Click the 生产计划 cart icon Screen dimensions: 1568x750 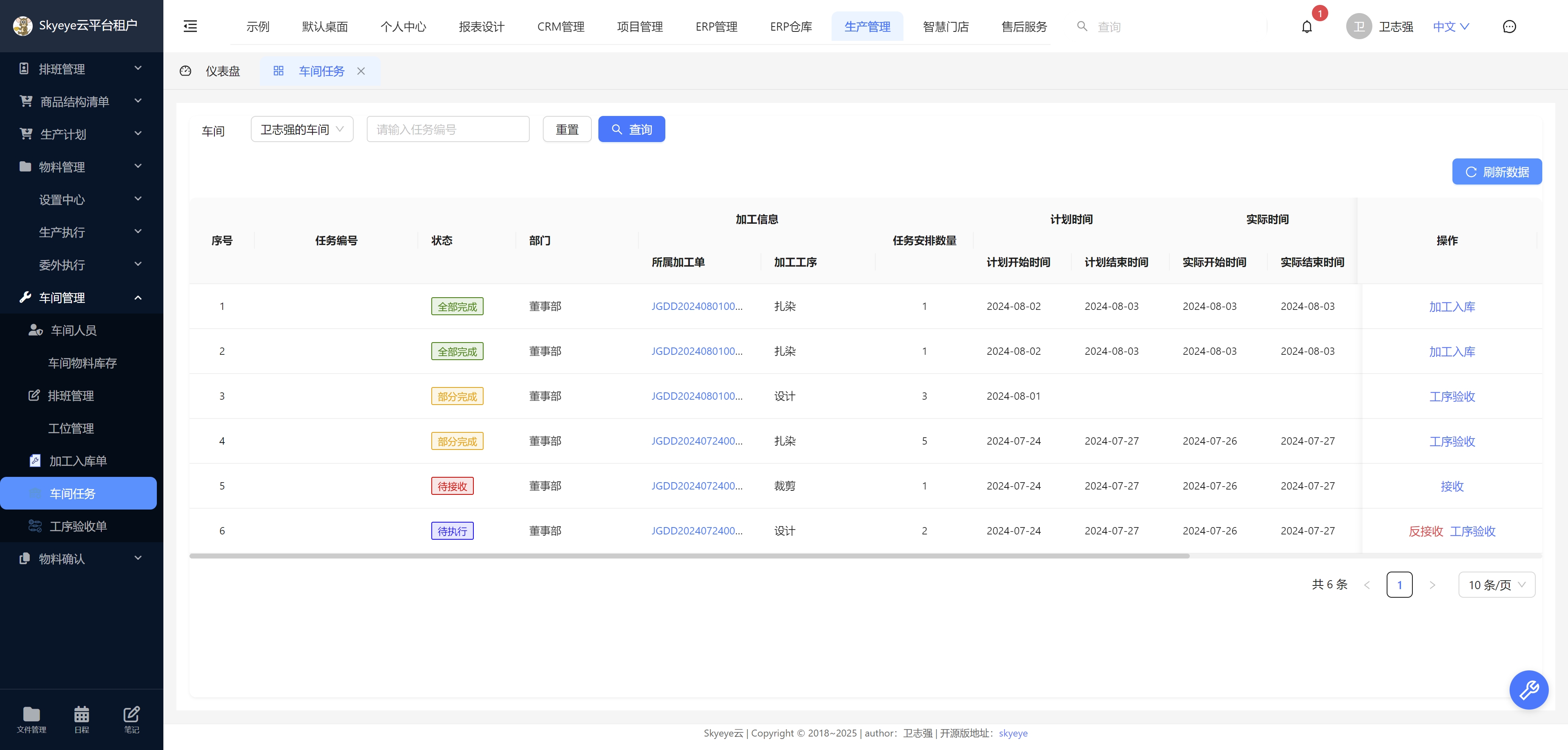26,134
